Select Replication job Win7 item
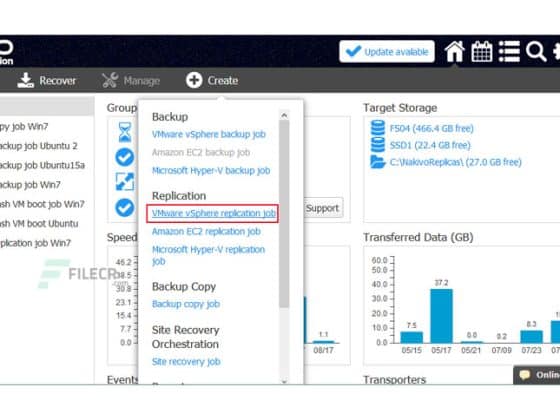 (x=35, y=243)
